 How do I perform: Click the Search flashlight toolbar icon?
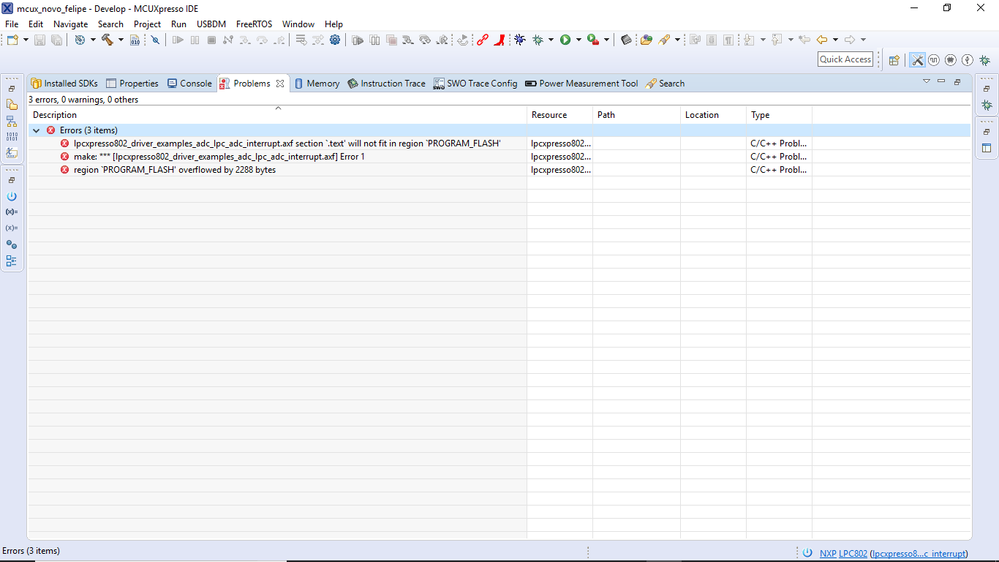point(665,40)
